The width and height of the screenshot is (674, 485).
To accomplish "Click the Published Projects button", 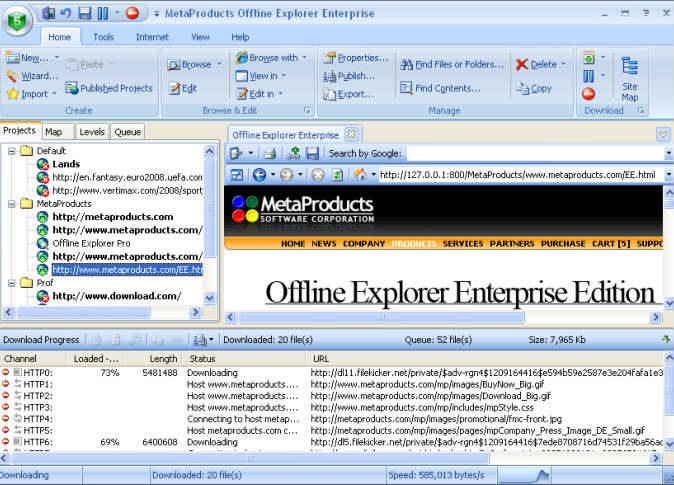I will point(108,88).
